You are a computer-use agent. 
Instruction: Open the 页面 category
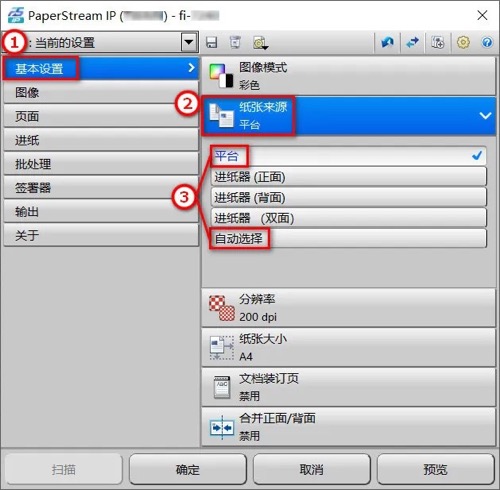[101, 116]
